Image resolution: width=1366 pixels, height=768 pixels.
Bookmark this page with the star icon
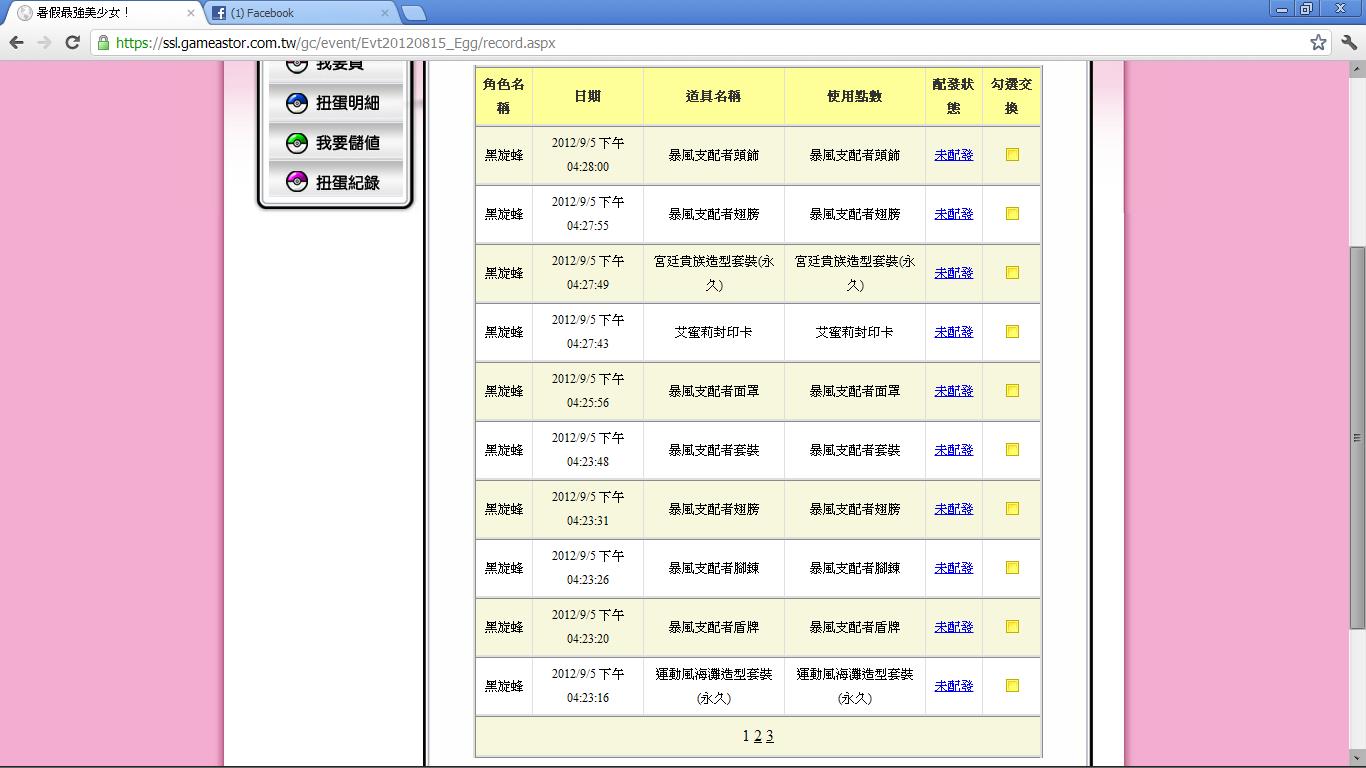[x=1318, y=43]
